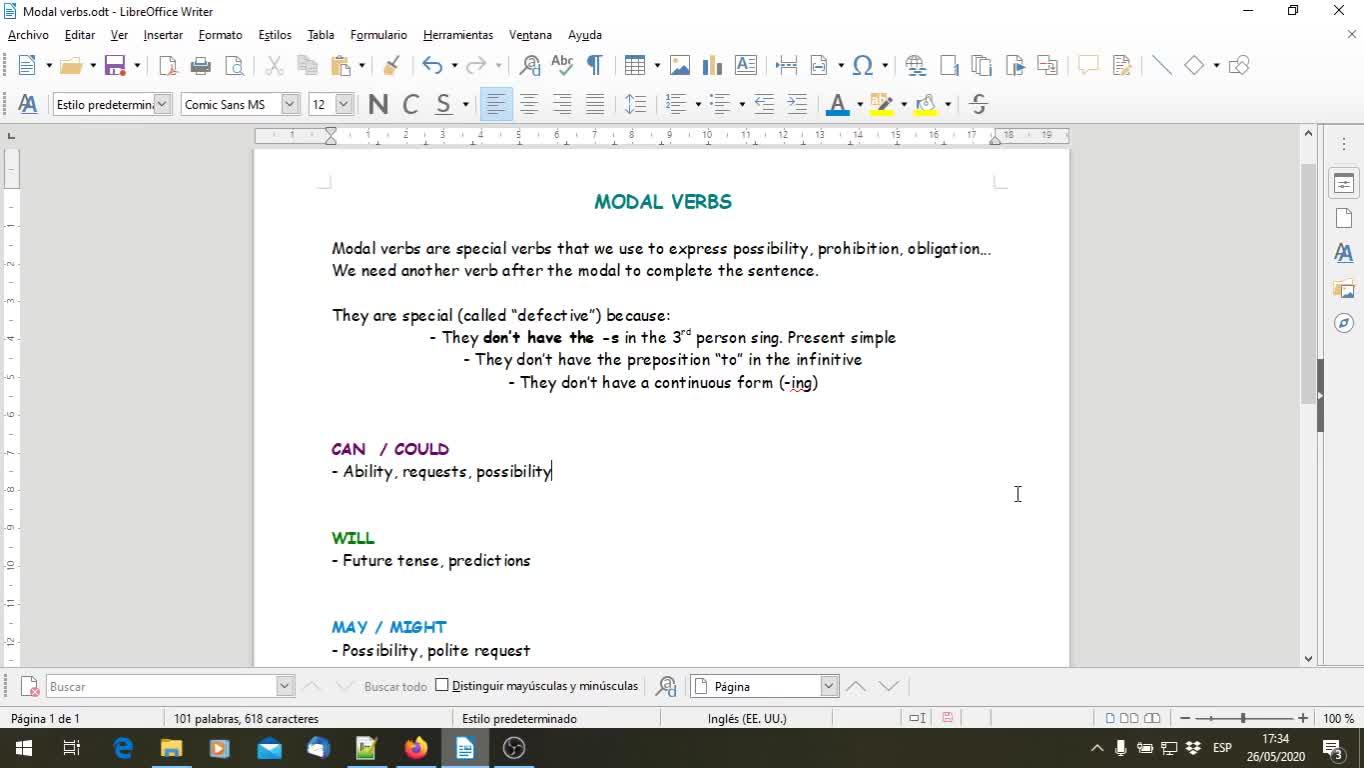Insert special character with the Omega icon

862,66
